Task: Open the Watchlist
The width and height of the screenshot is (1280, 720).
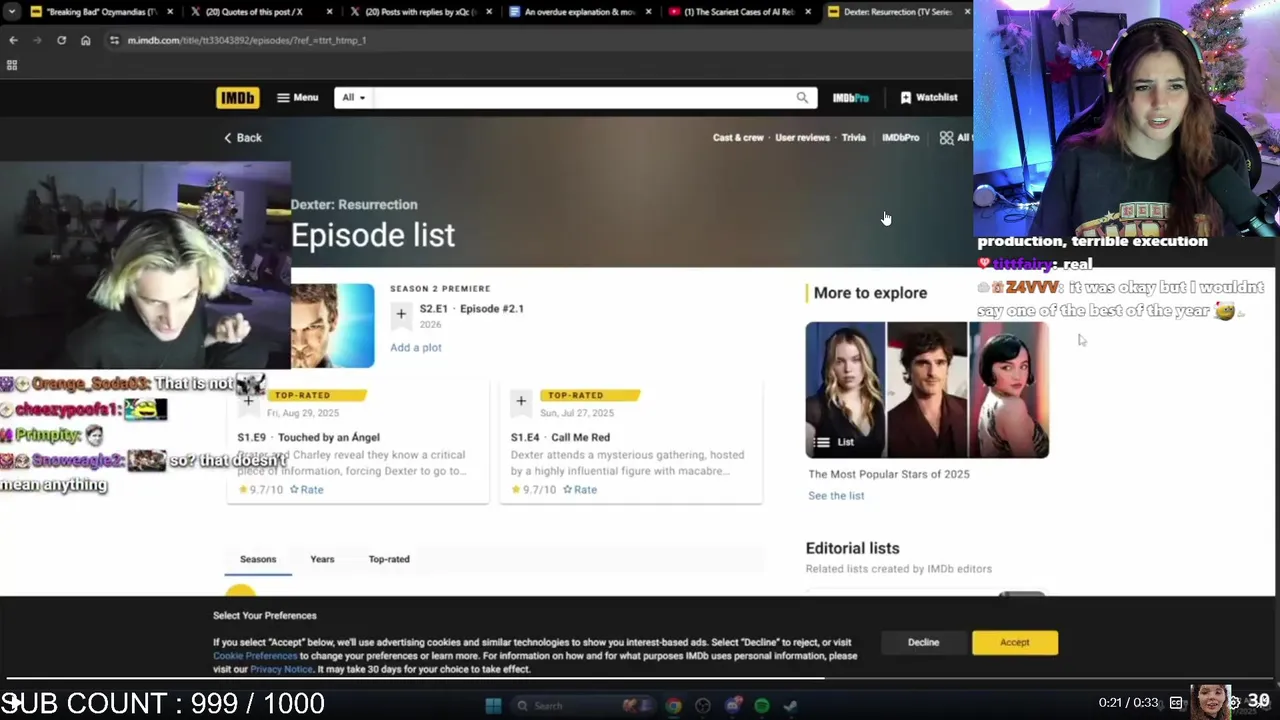Action: pos(928,98)
